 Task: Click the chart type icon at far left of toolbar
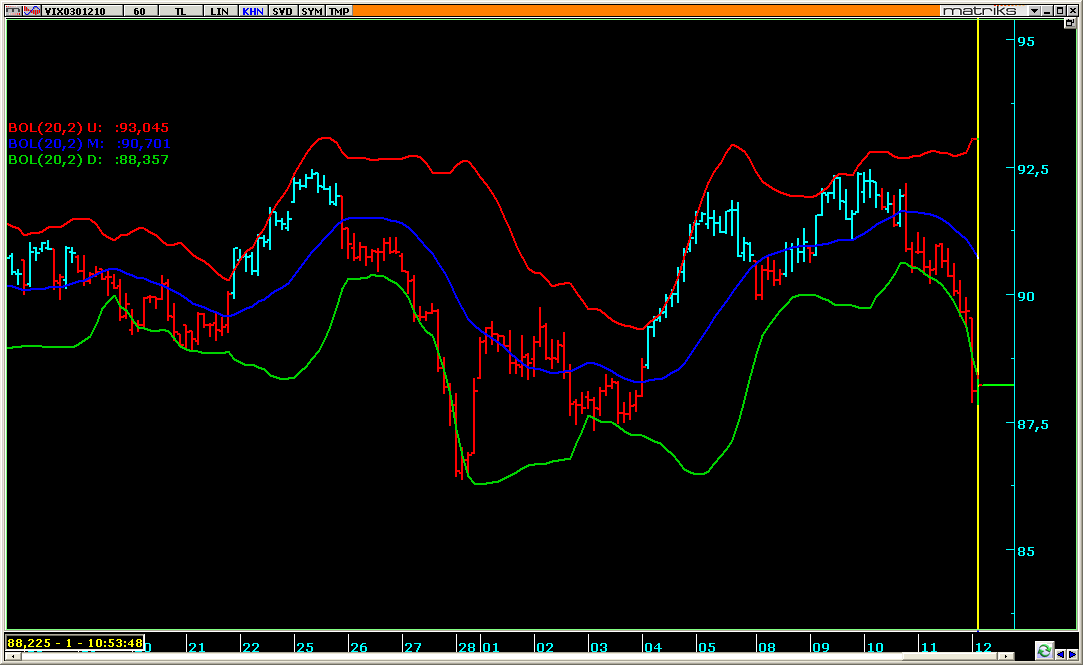click(14, 10)
